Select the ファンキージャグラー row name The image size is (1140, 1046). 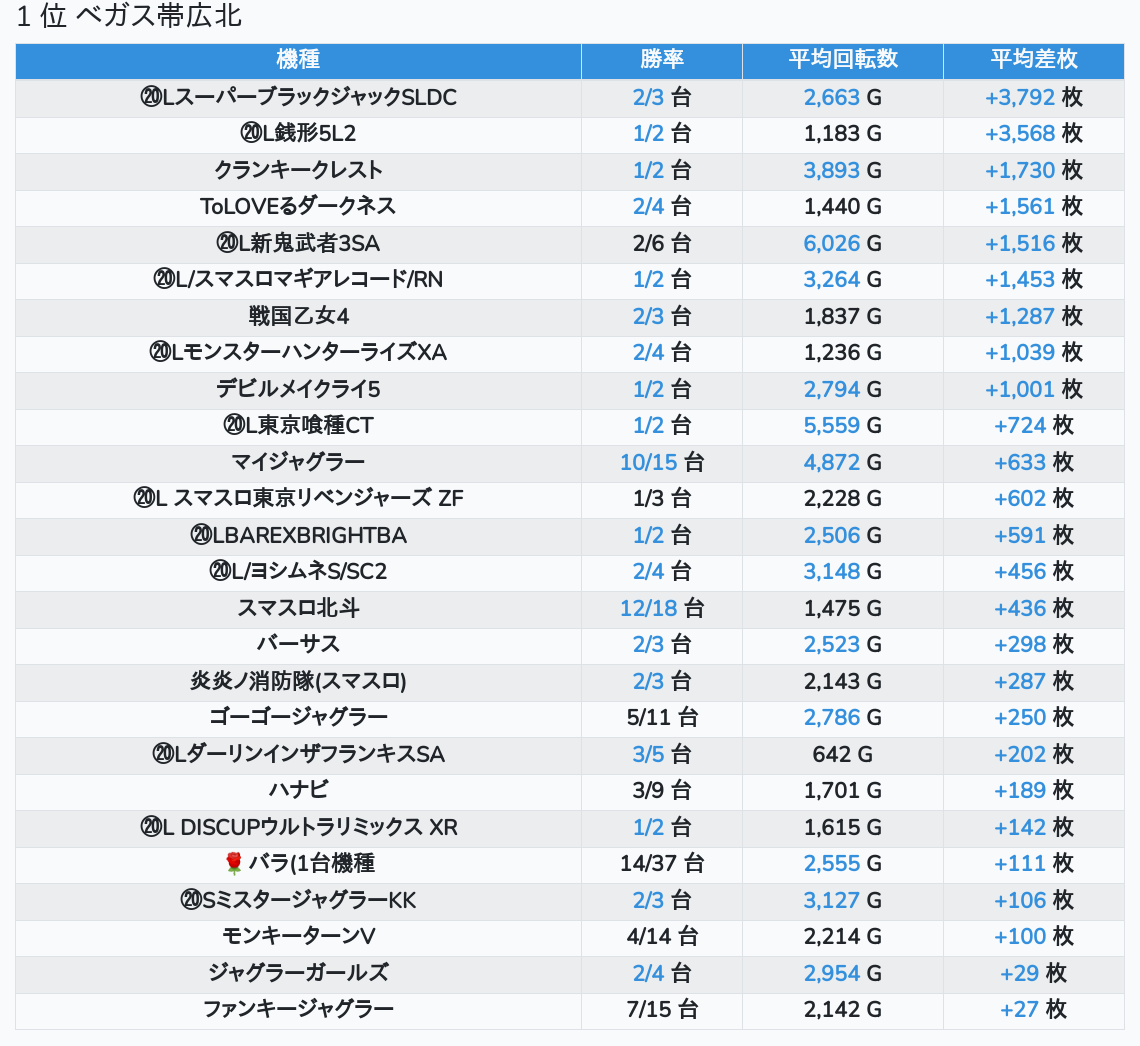point(298,1009)
